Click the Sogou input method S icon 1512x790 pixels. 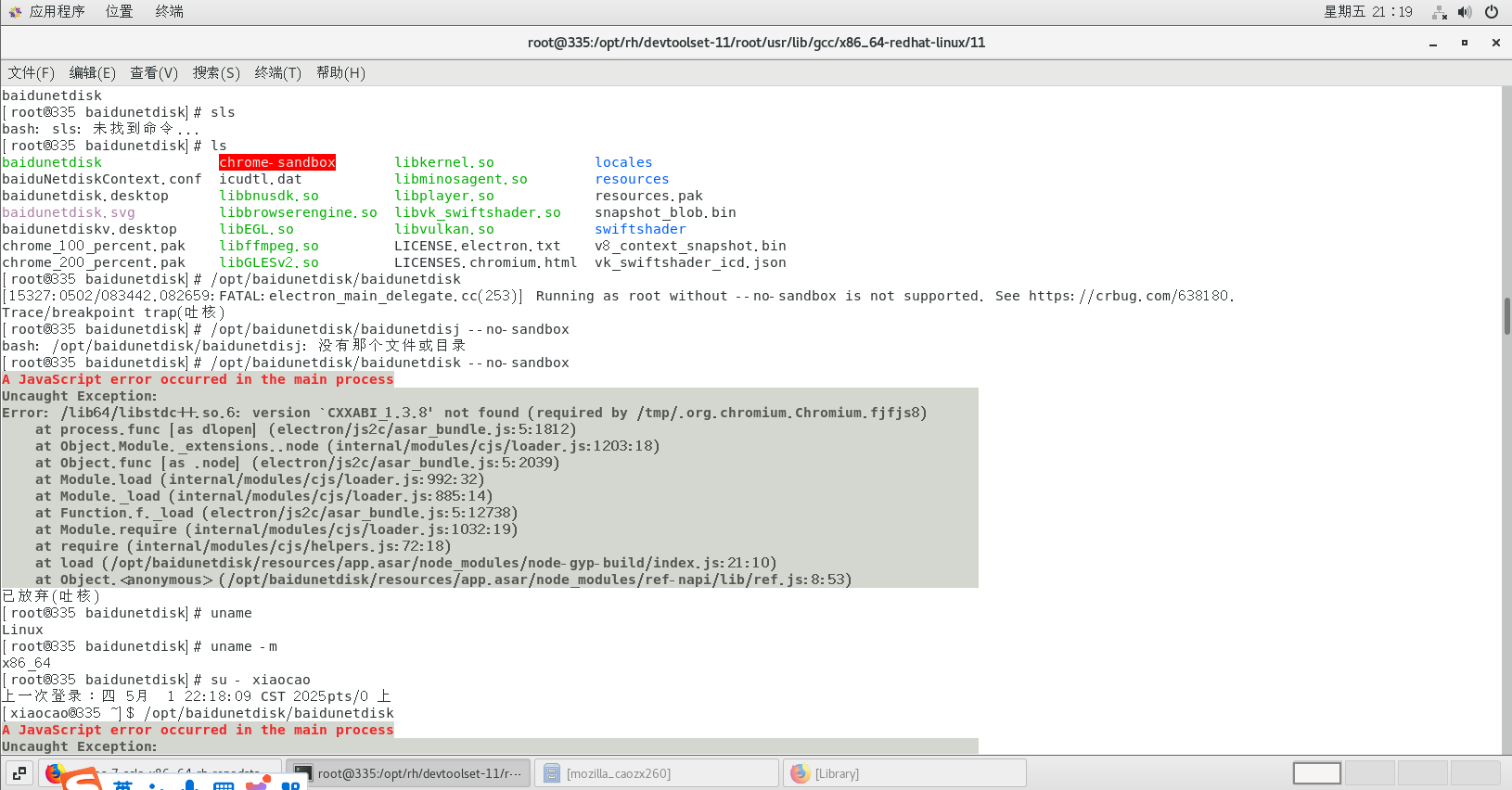tap(83, 781)
